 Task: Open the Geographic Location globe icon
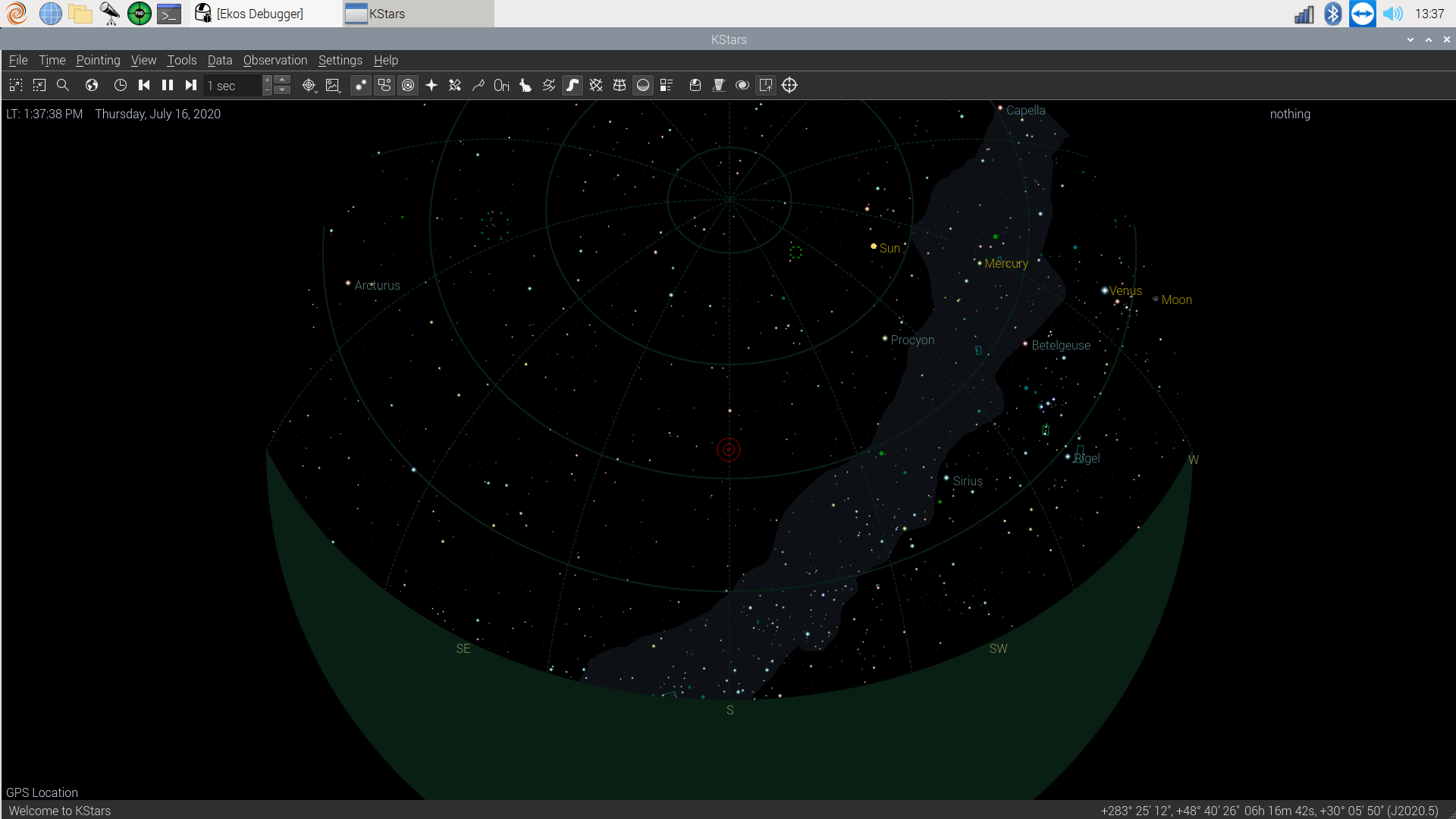92,86
